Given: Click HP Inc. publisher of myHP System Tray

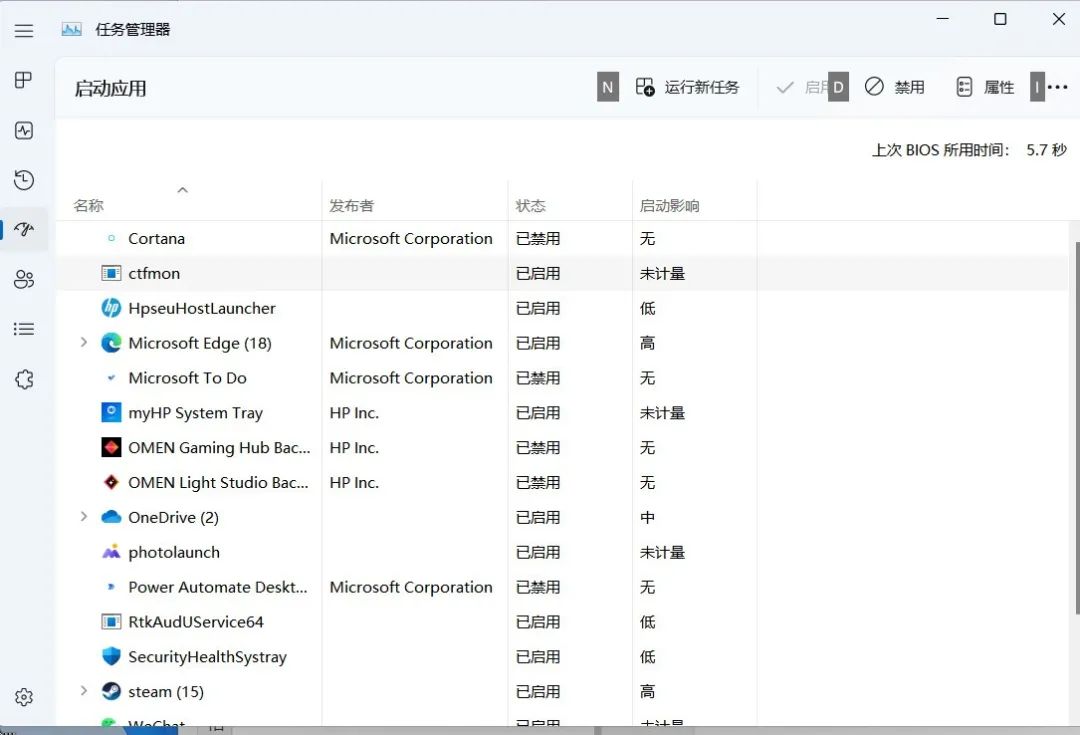Looking at the screenshot, I should pos(354,413).
